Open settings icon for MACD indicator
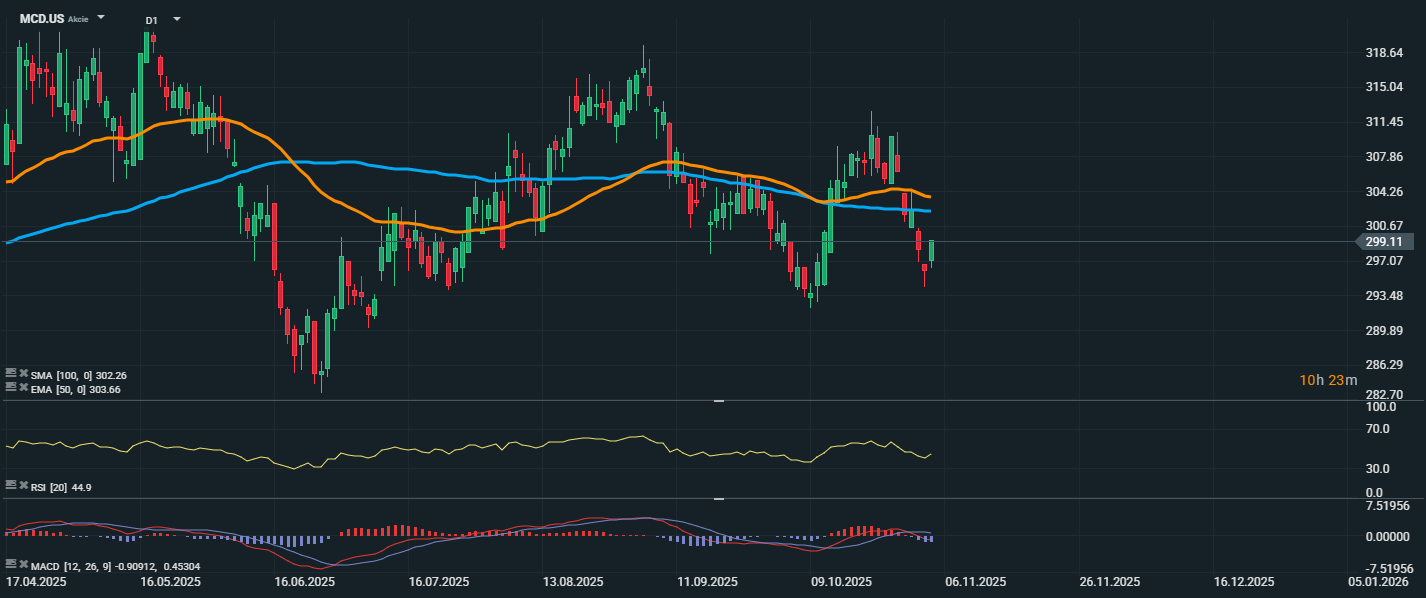The width and height of the screenshot is (1426, 598). tap(11, 566)
